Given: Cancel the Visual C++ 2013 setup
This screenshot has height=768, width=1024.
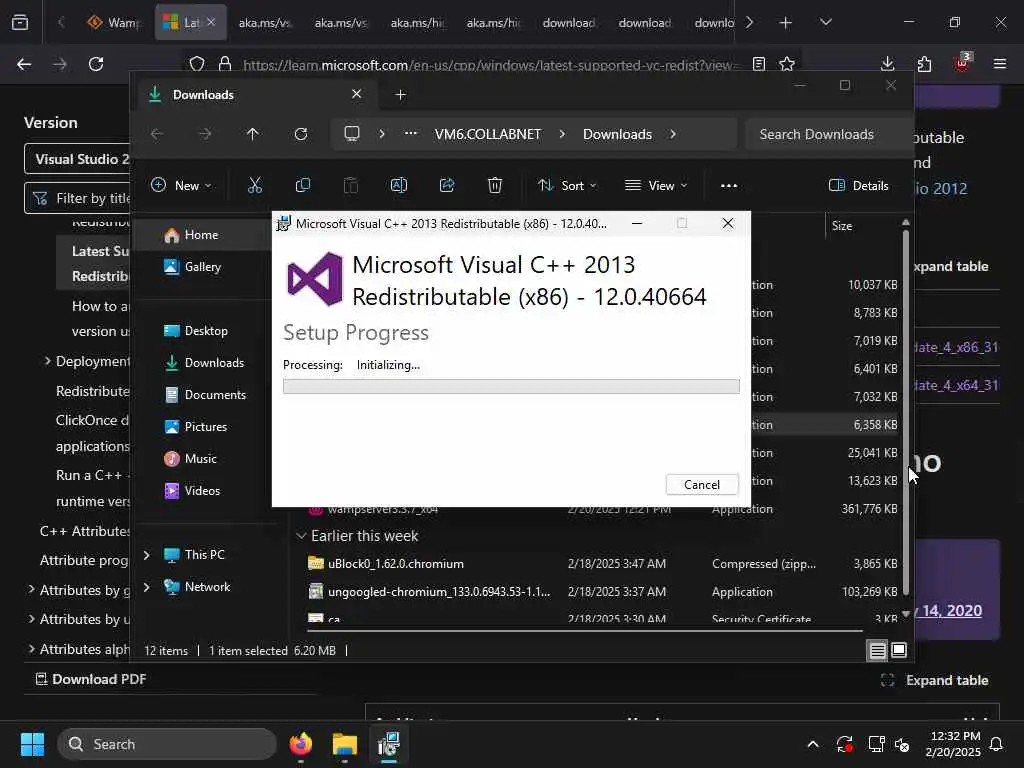Looking at the screenshot, I should [x=702, y=485].
